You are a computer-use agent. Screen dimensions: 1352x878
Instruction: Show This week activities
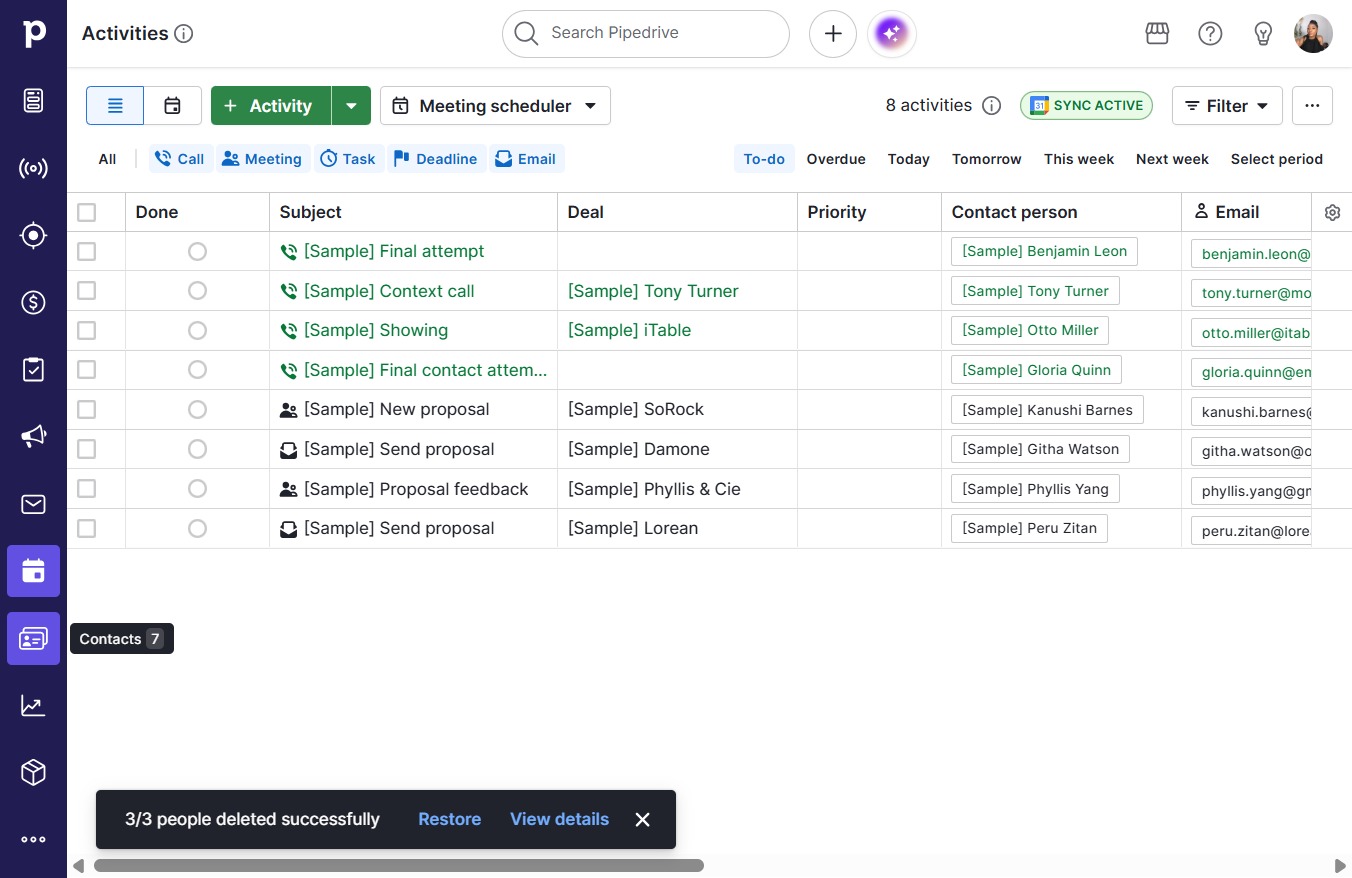click(1079, 159)
